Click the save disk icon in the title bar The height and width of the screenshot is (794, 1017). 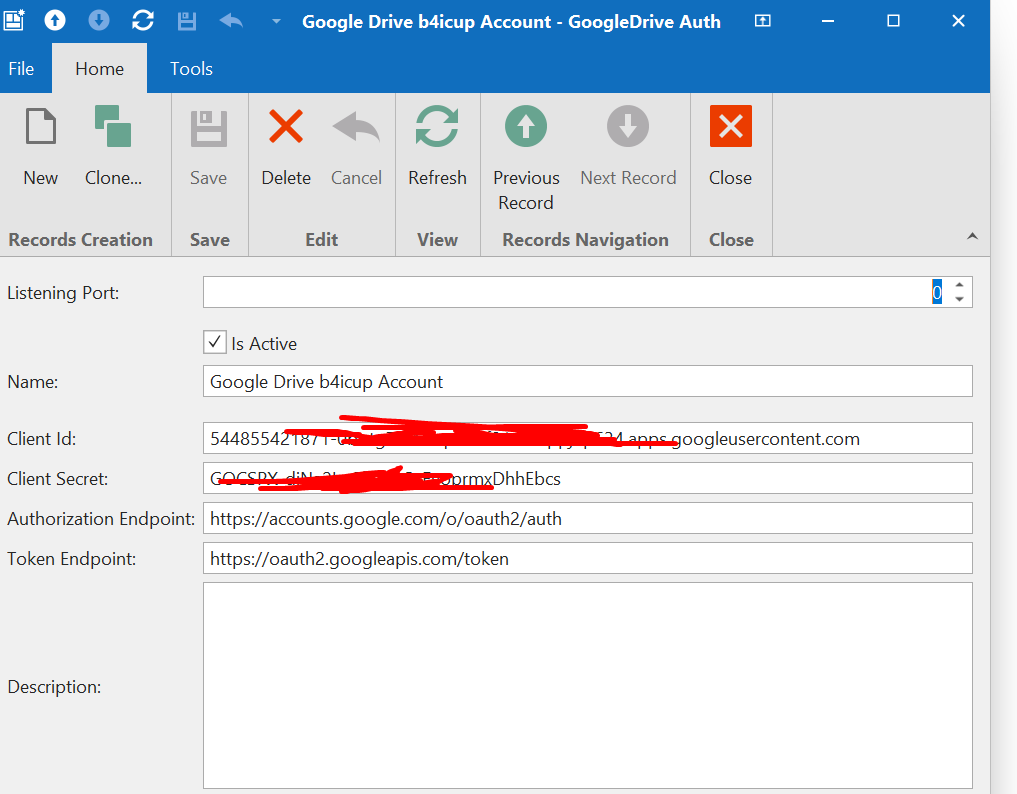point(187,21)
